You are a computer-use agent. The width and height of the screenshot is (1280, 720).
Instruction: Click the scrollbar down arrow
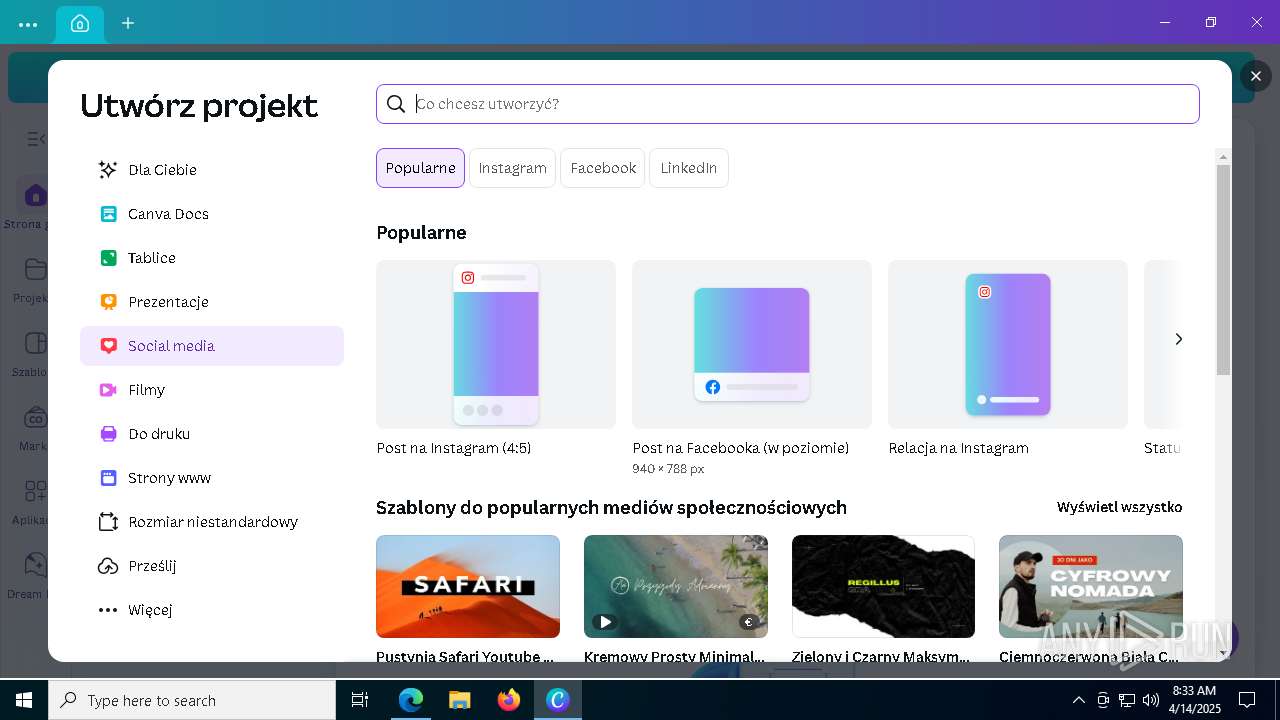(x=1223, y=653)
